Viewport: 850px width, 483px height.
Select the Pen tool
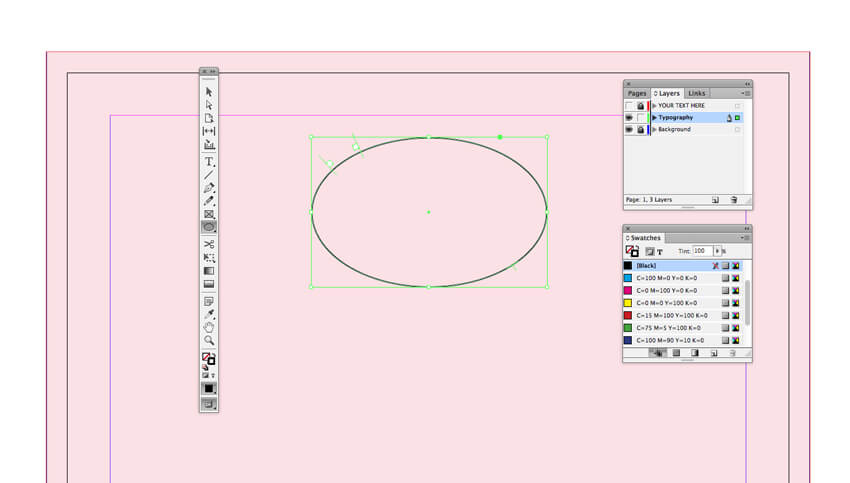tap(209, 188)
